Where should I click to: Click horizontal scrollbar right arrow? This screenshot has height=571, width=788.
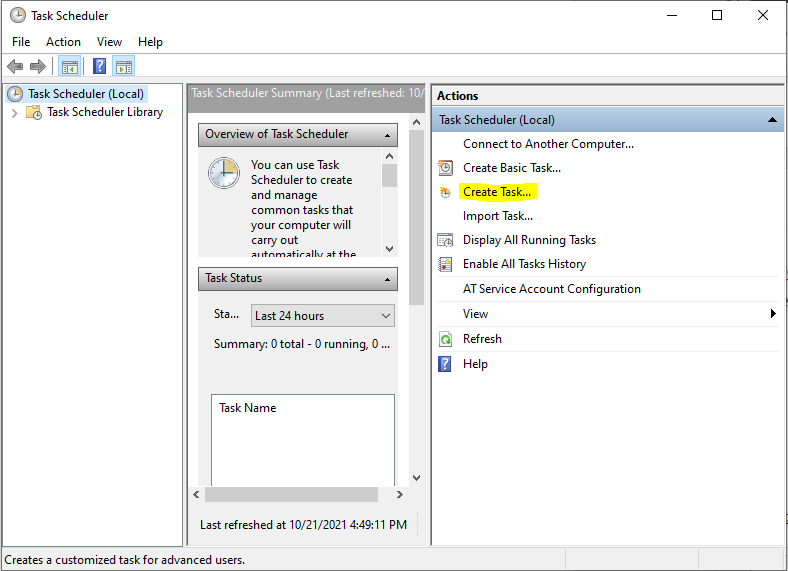click(x=400, y=495)
